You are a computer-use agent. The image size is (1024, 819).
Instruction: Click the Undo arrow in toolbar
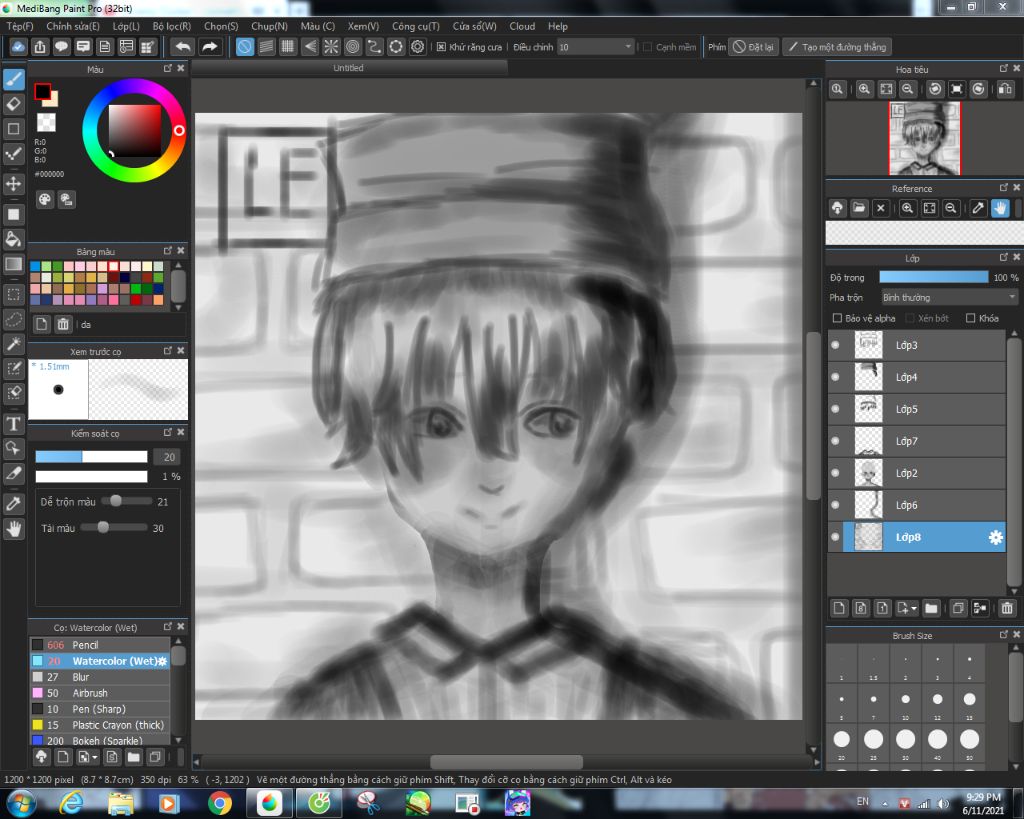click(184, 47)
